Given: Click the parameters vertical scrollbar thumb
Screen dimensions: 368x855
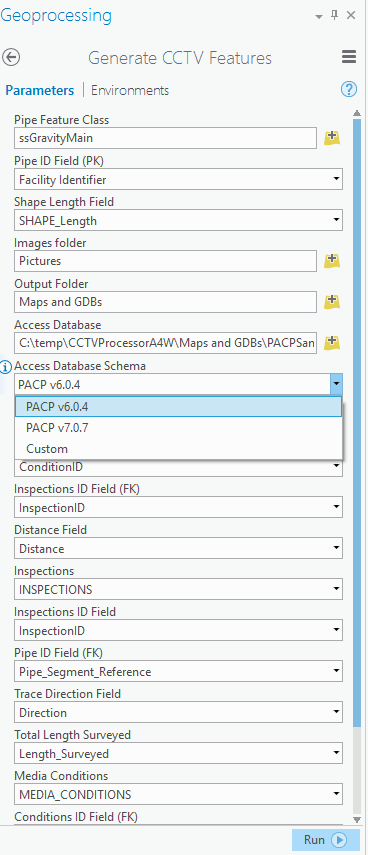Looking at the screenshot, I should (357, 423).
